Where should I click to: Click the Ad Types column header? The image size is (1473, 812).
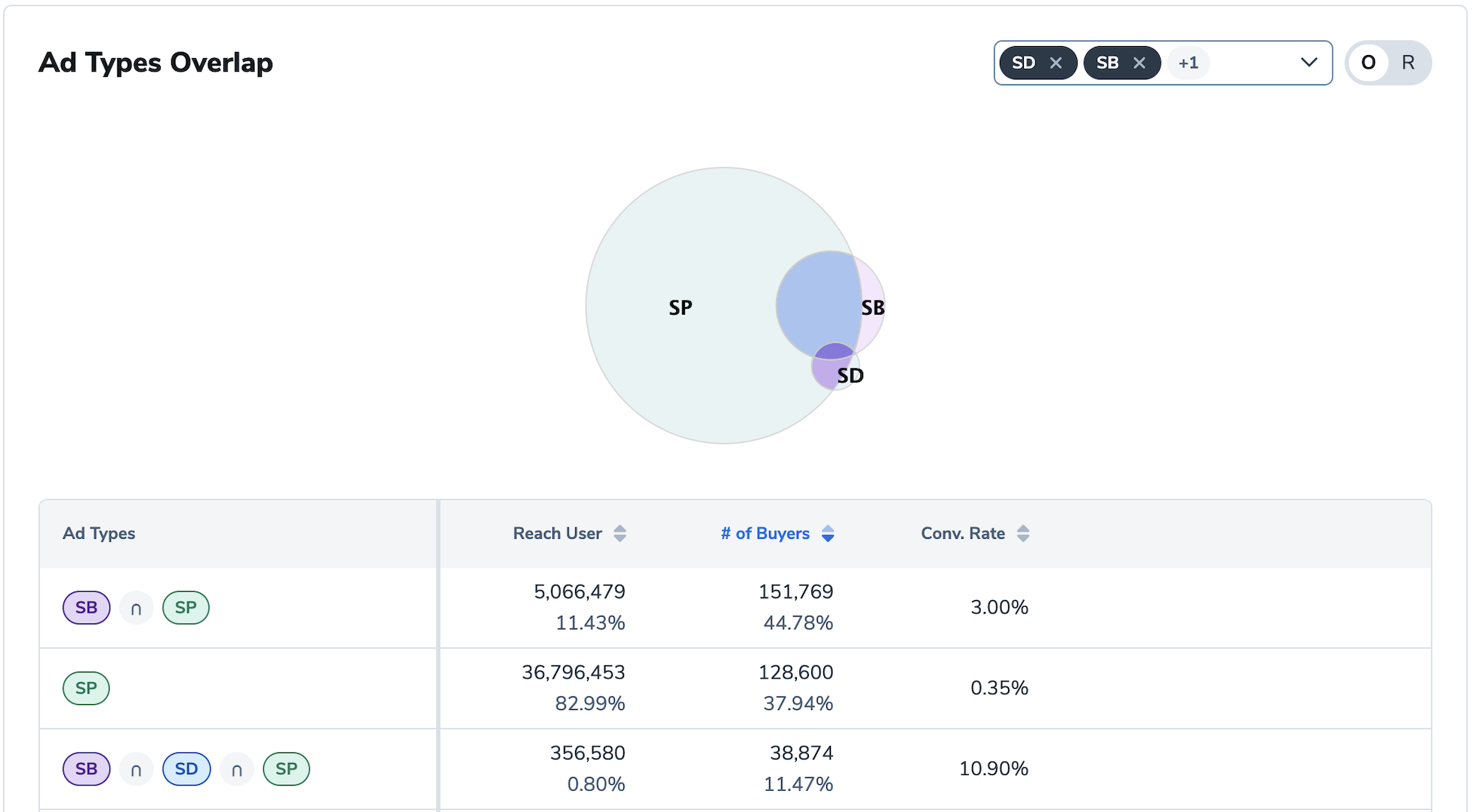coord(99,534)
